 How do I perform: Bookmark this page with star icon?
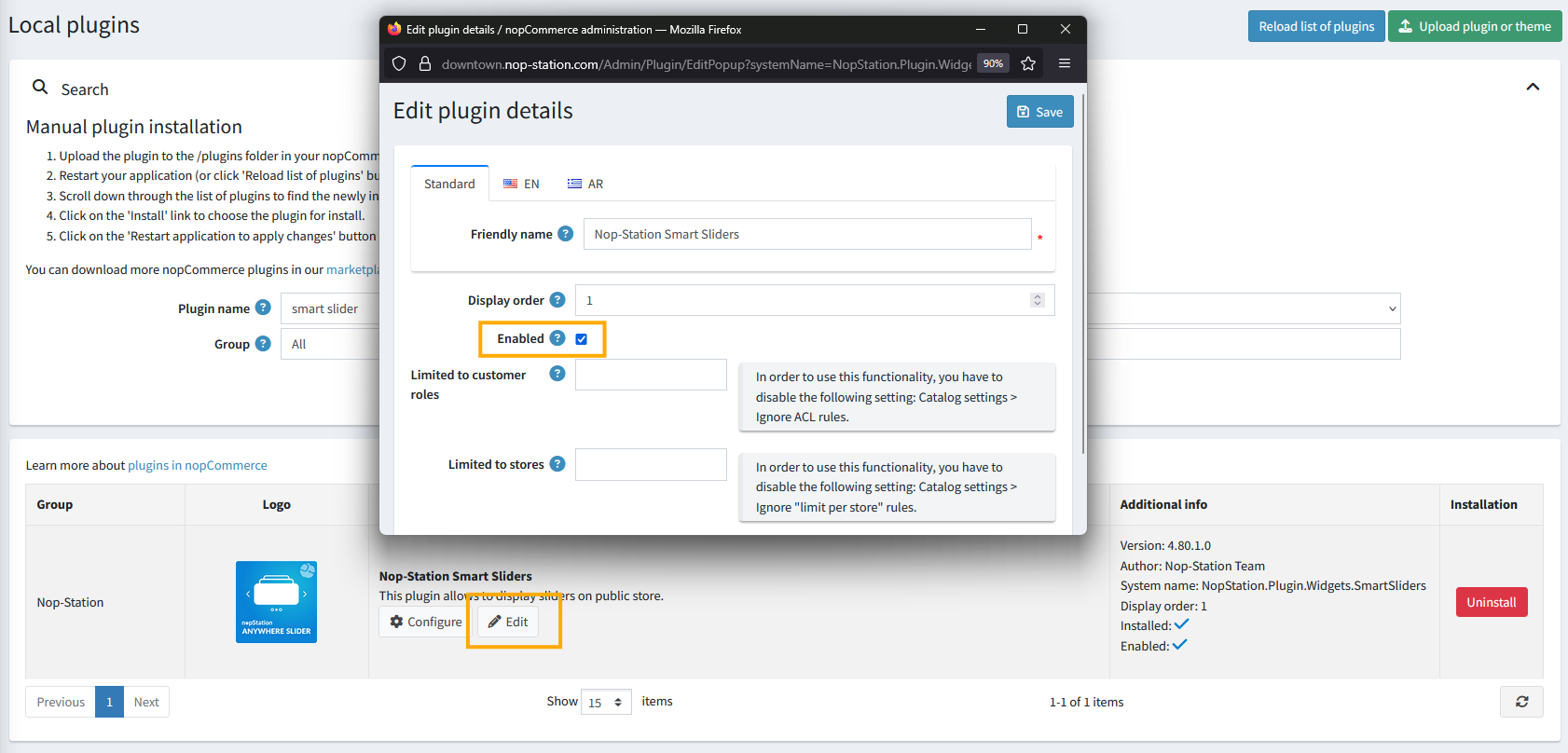(x=1028, y=63)
